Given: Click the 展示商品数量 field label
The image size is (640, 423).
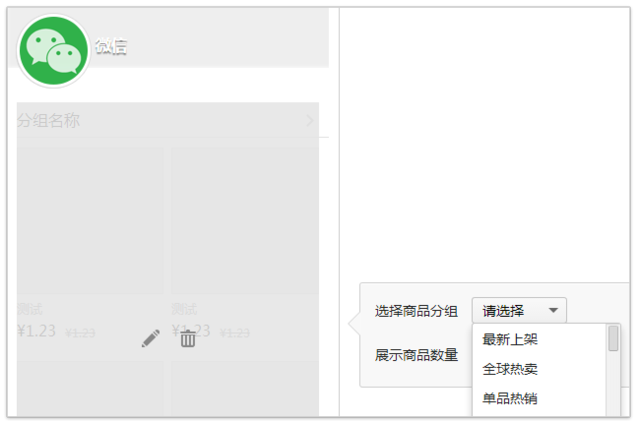Looking at the screenshot, I should (416, 355).
